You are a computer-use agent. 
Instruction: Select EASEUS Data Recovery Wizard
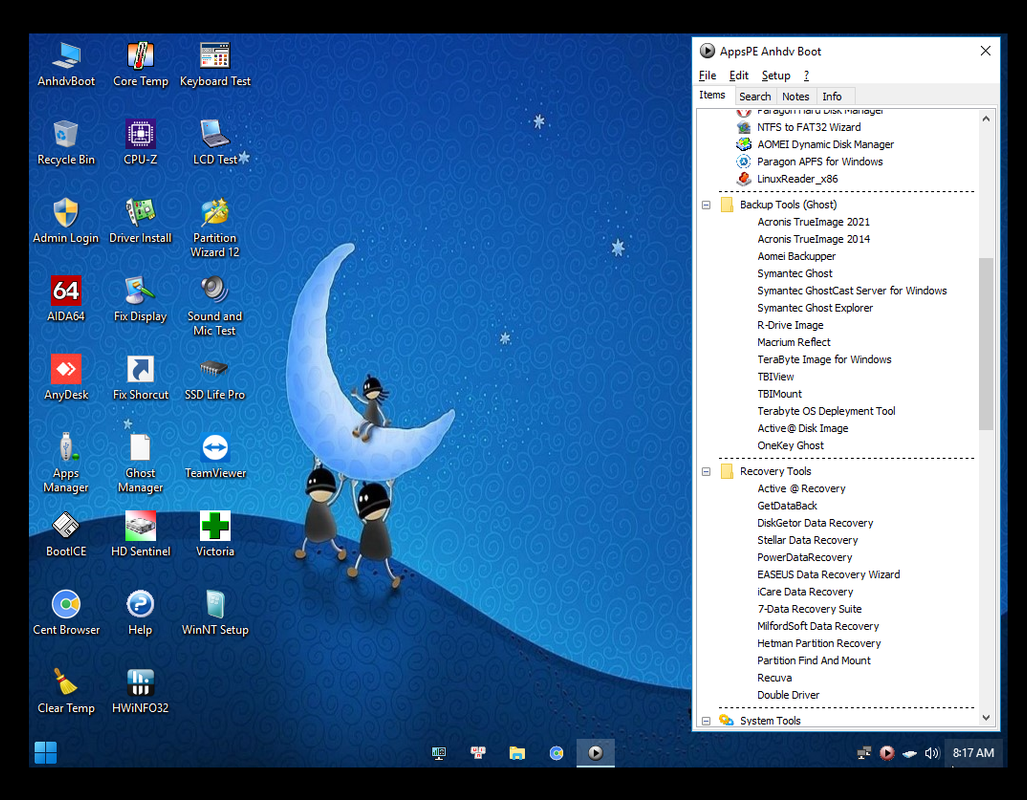(x=829, y=575)
